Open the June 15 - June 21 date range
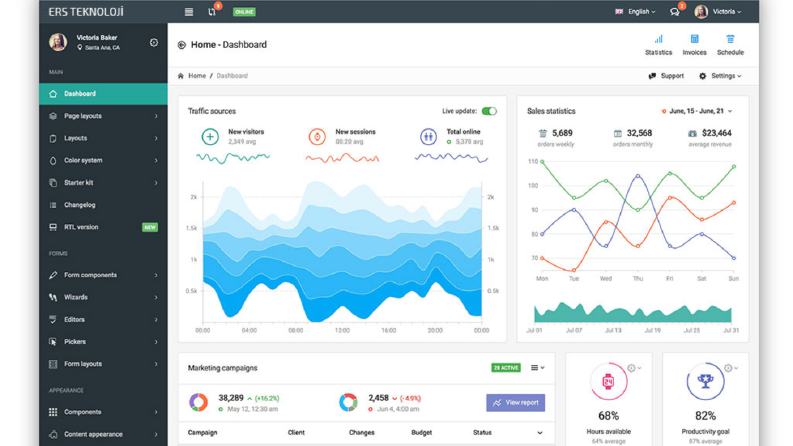This screenshot has width=793, height=446. click(696, 111)
